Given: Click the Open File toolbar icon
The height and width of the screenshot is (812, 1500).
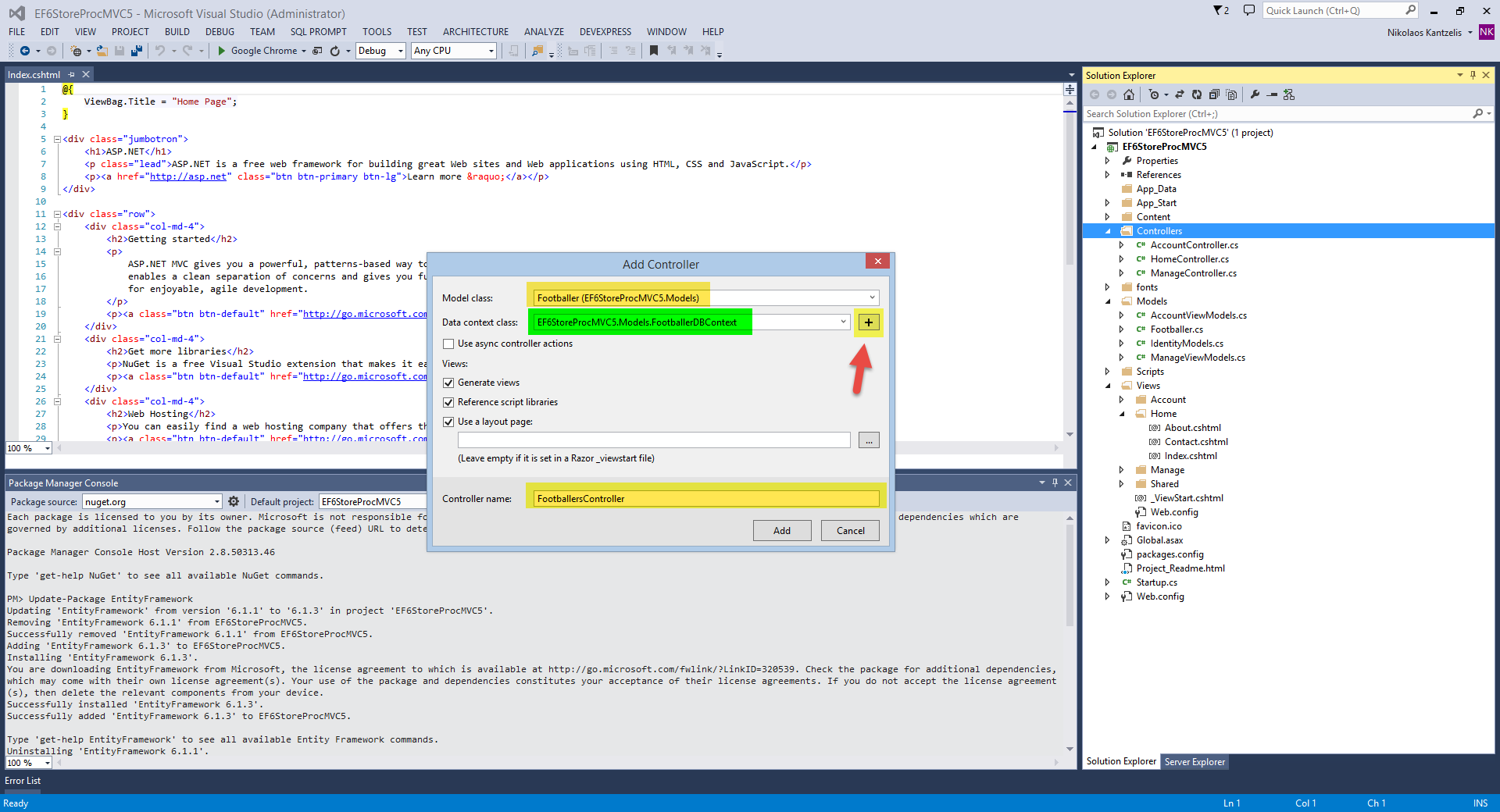Looking at the screenshot, I should pos(102,51).
